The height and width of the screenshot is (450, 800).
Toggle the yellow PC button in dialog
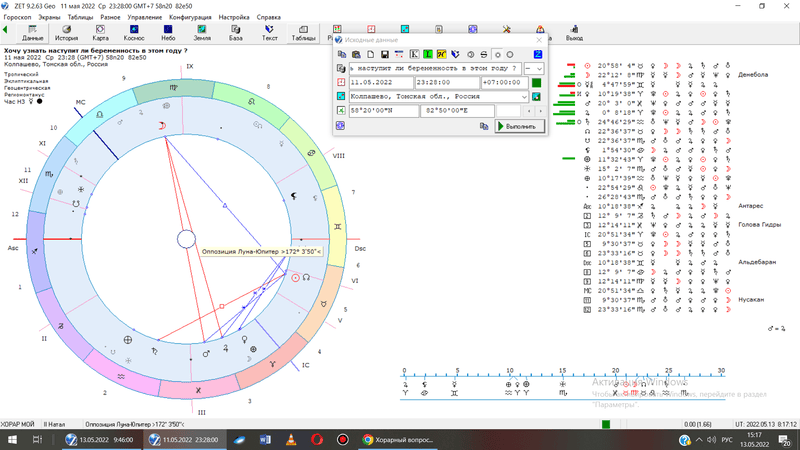click(442, 54)
